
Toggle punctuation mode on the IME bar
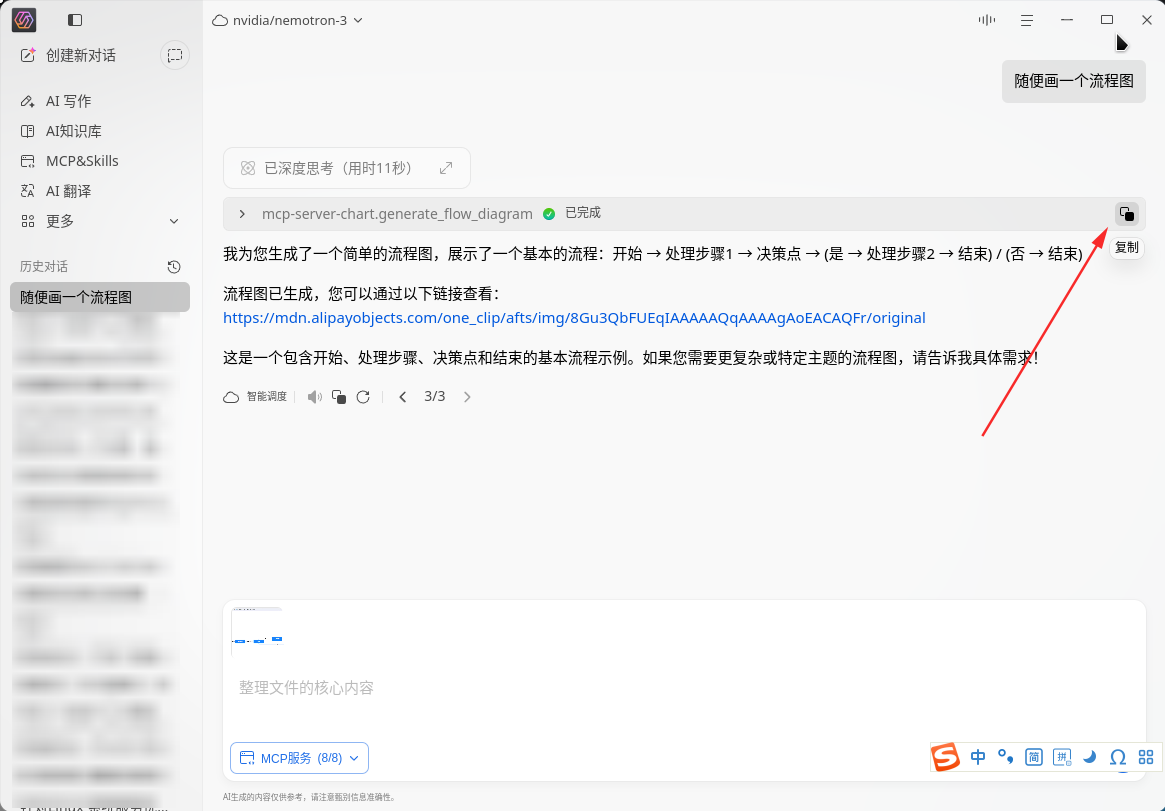tap(1005, 757)
